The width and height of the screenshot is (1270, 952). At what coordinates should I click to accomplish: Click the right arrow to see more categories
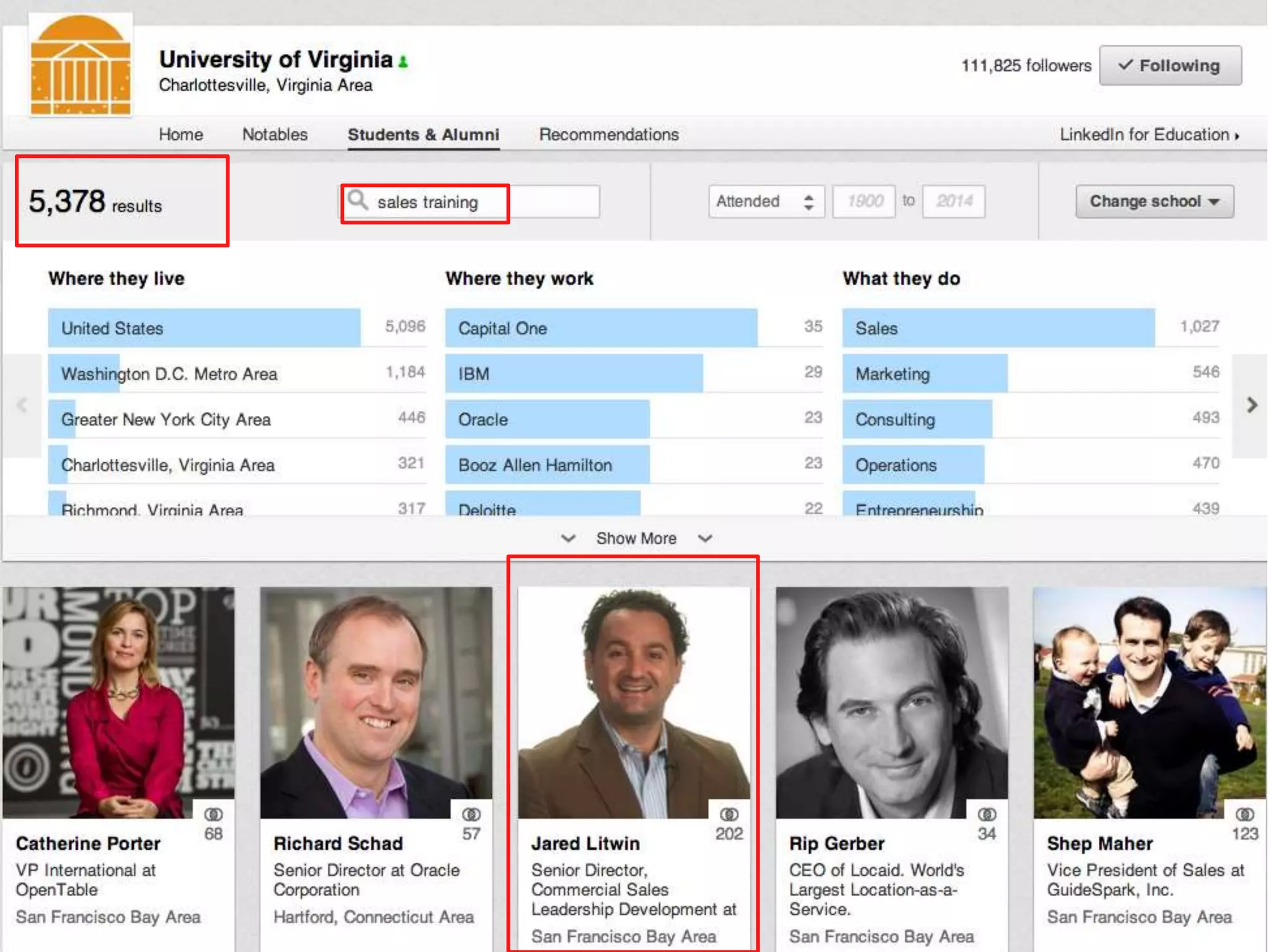coord(1251,406)
